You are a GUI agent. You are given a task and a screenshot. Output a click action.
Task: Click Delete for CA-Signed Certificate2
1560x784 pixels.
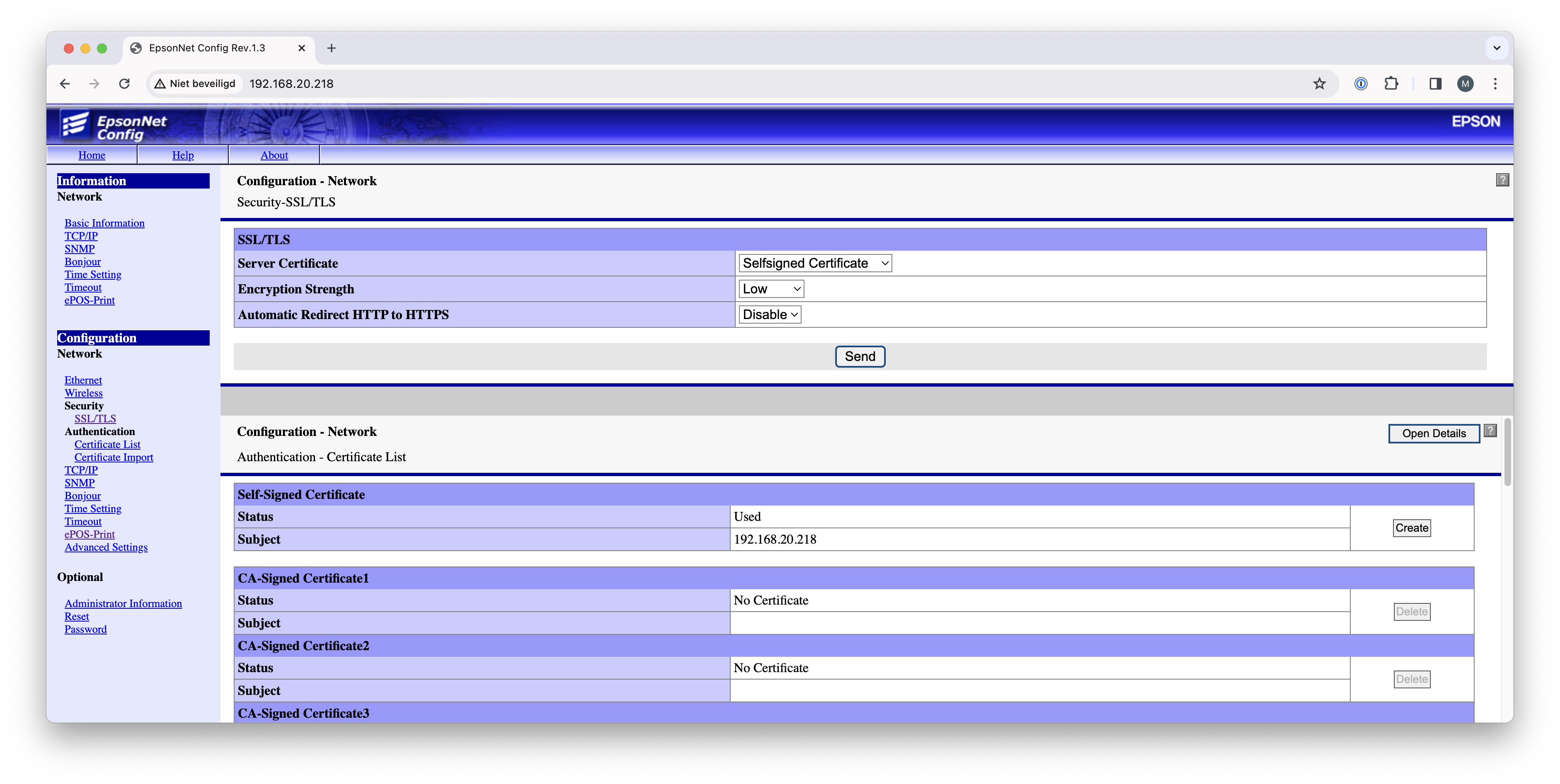click(1411, 679)
